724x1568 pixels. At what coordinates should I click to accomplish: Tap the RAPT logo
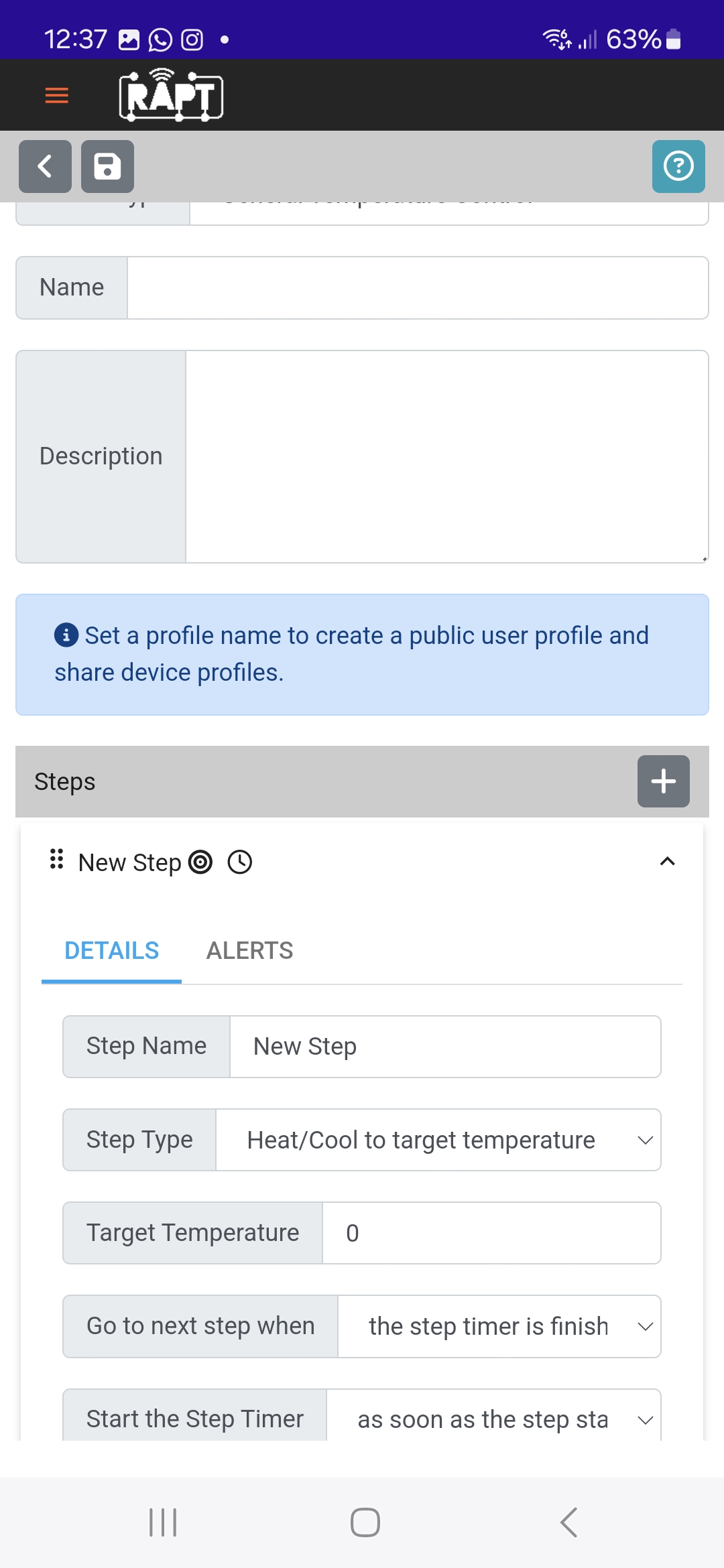tap(171, 95)
